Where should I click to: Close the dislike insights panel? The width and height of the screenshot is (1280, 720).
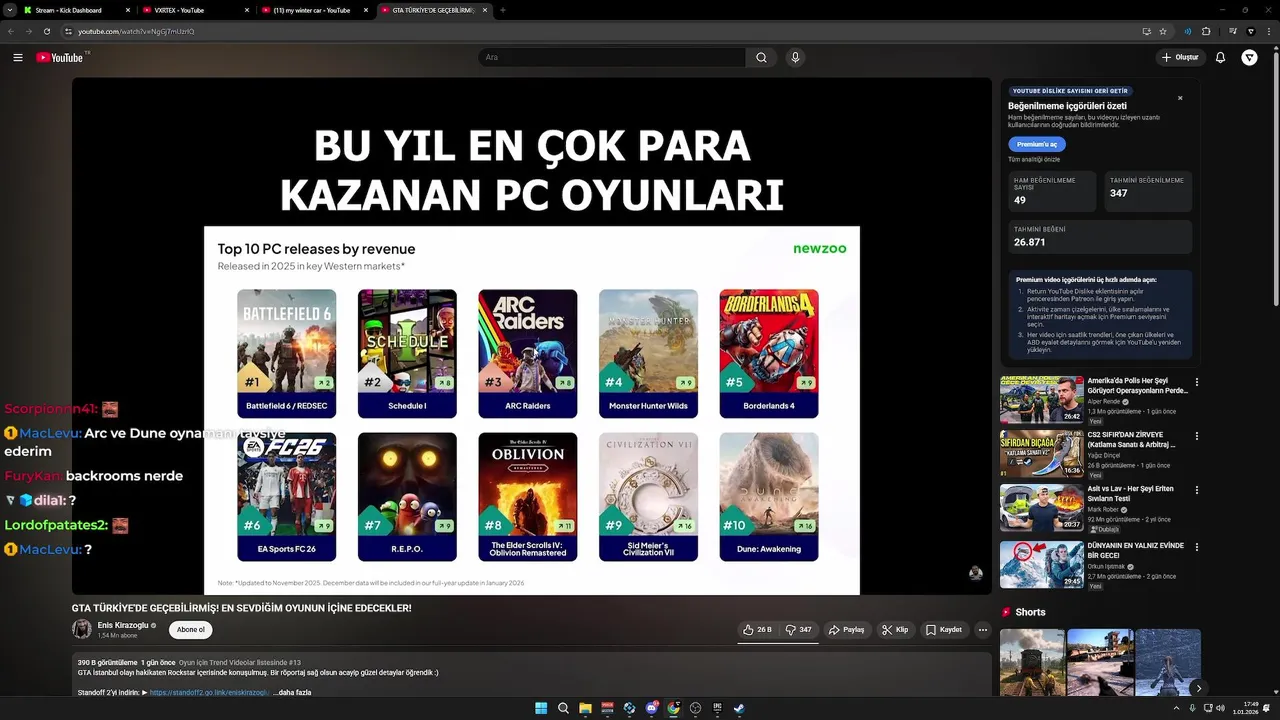click(1180, 98)
